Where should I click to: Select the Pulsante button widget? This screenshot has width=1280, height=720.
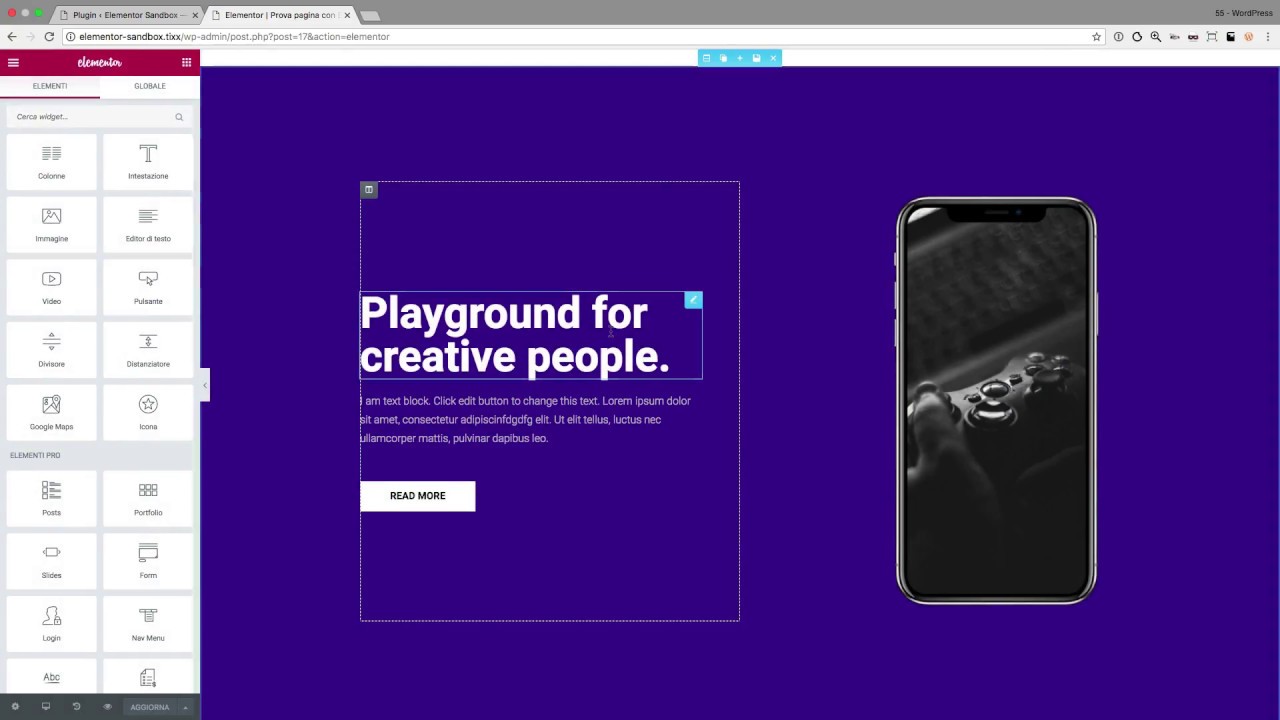148,286
